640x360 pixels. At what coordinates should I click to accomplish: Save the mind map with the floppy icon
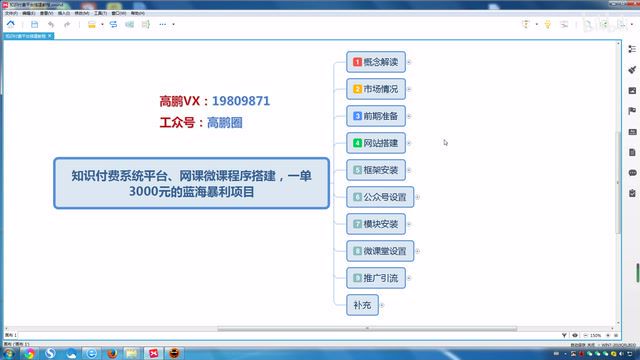[34, 24]
